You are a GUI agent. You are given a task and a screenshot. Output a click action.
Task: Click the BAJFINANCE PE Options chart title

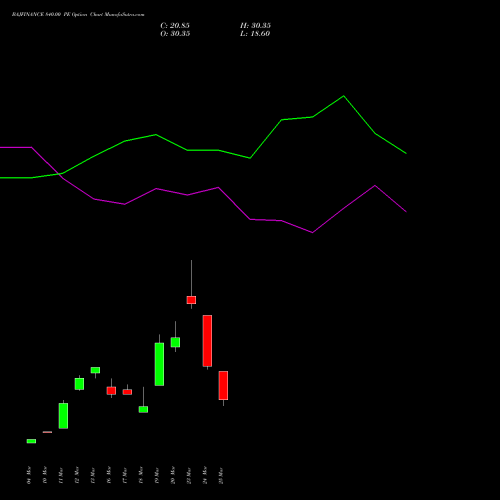(78, 15)
